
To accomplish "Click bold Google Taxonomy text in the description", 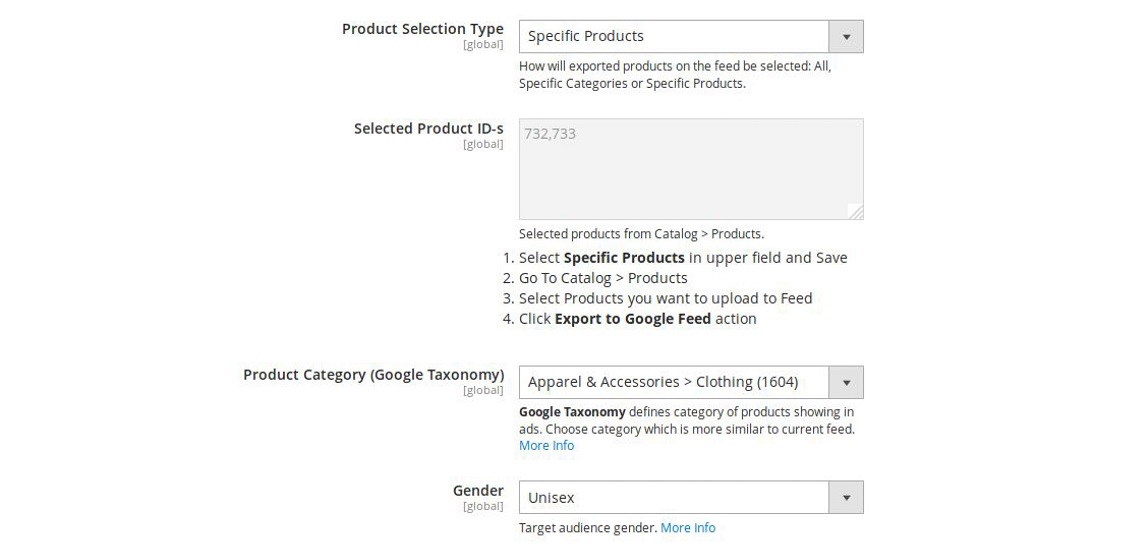I will tap(572, 412).
